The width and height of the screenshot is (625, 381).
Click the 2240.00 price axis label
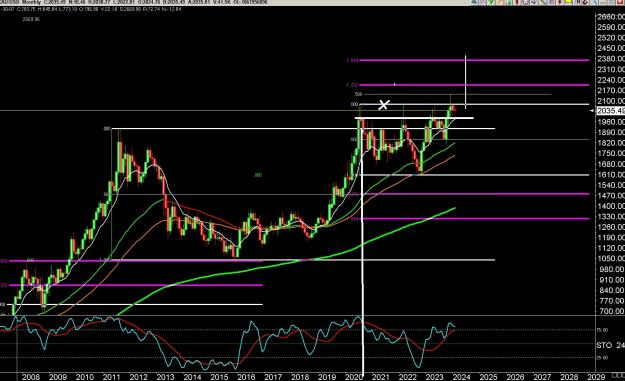click(611, 80)
